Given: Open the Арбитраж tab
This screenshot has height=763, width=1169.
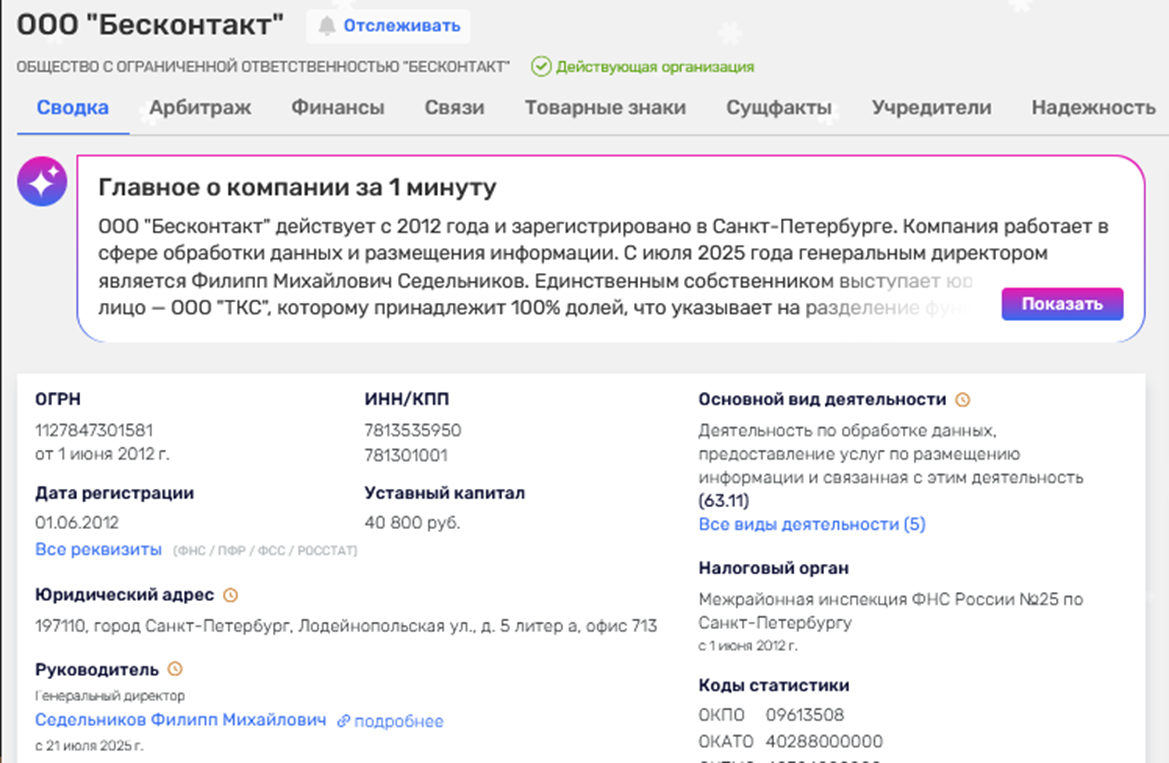Looking at the screenshot, I should click(200, 107).
